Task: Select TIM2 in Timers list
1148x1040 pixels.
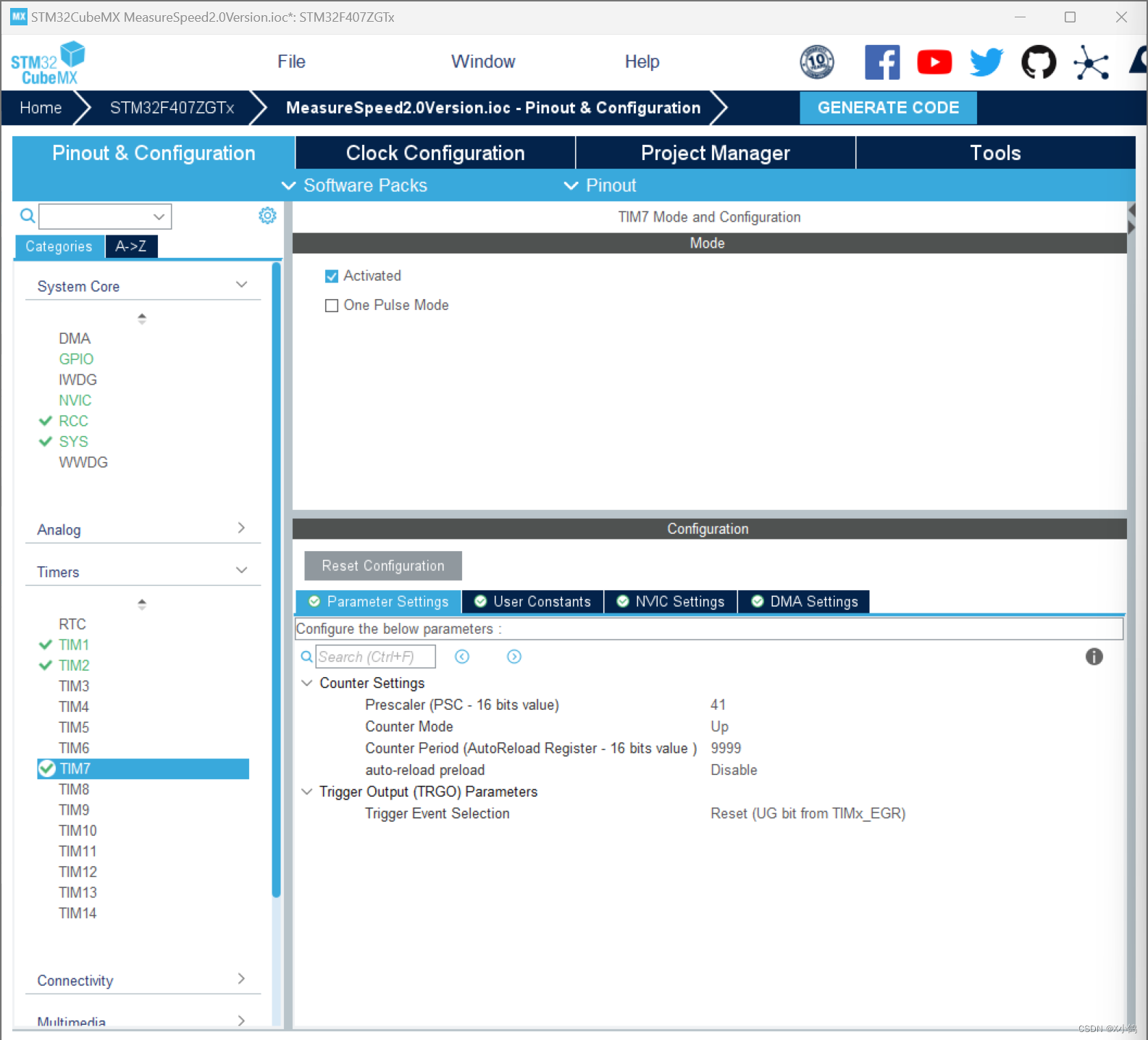Action: click(74, 665)
